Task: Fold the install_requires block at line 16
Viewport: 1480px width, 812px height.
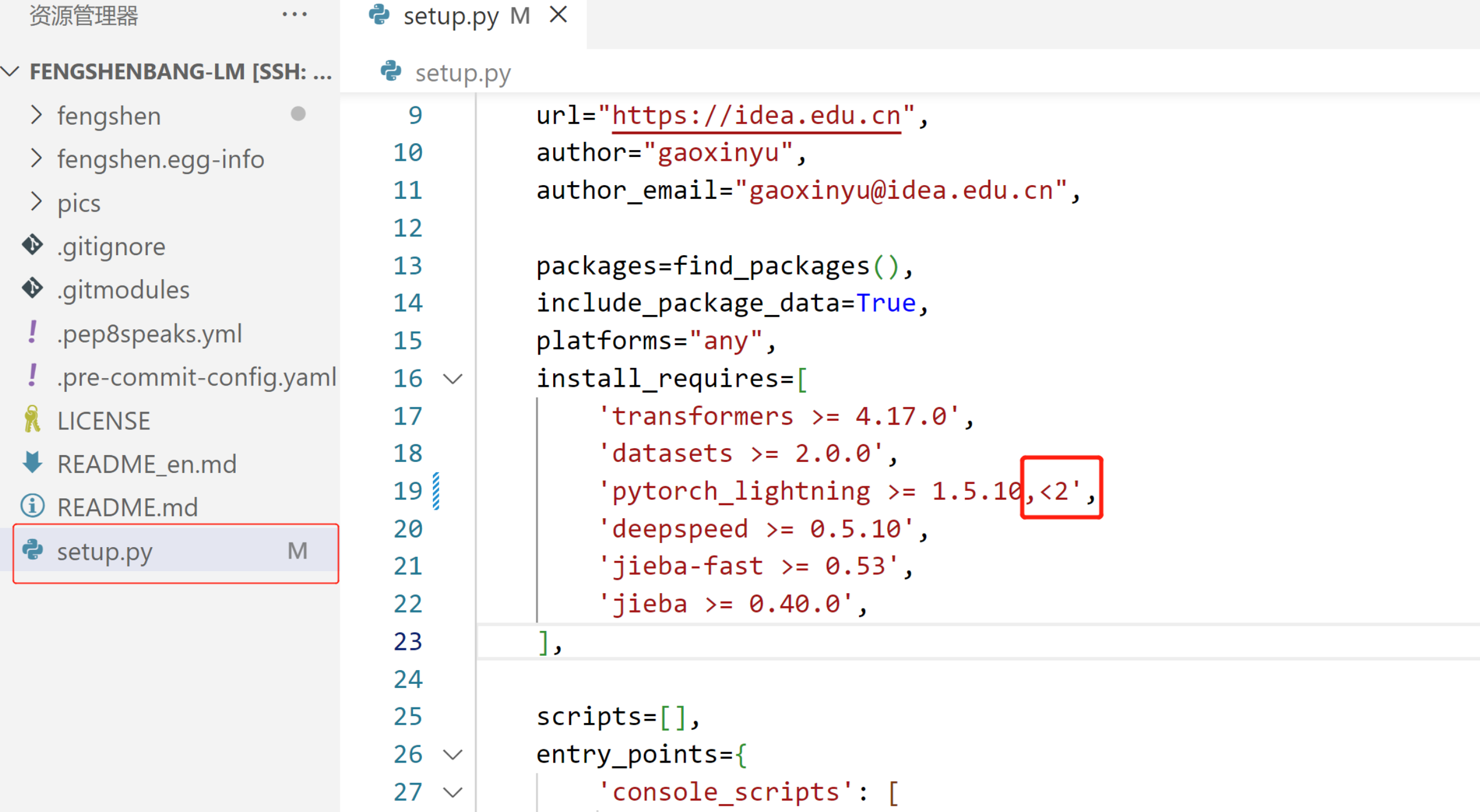Action: (x=453, y=379)
